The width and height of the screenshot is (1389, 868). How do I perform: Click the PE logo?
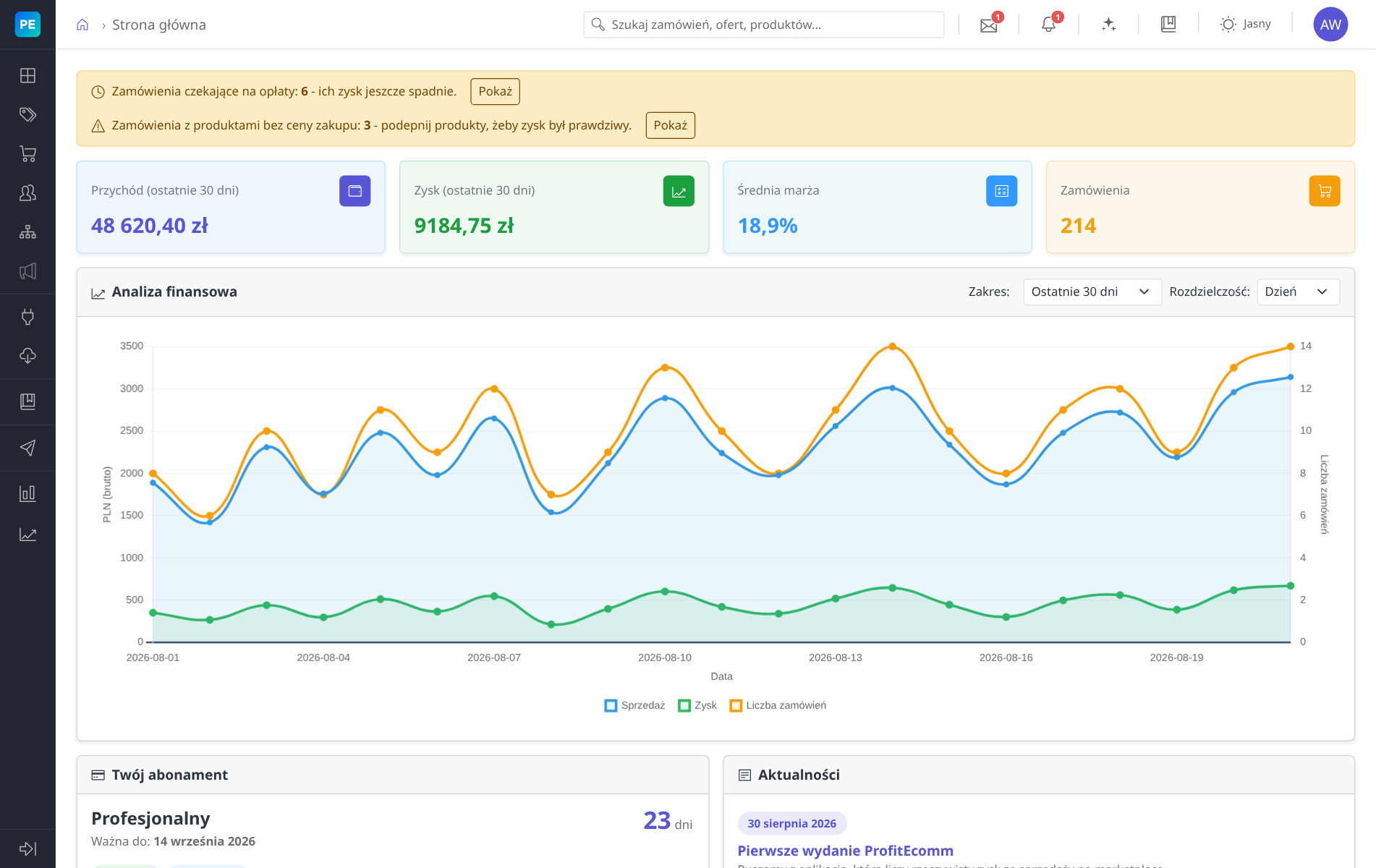pyautogui.click(x=27, y=25)
